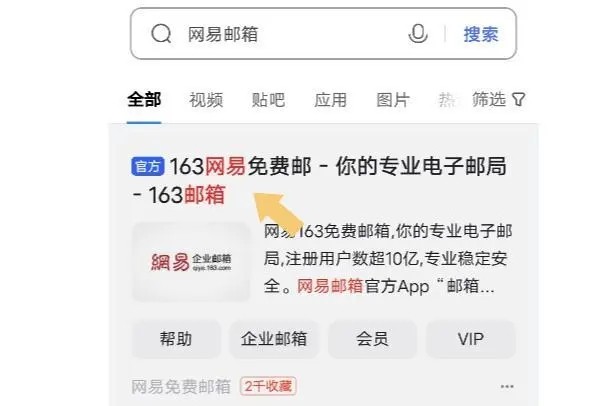Open the filter funnel icon
The image size is (608, 406).
518,100
